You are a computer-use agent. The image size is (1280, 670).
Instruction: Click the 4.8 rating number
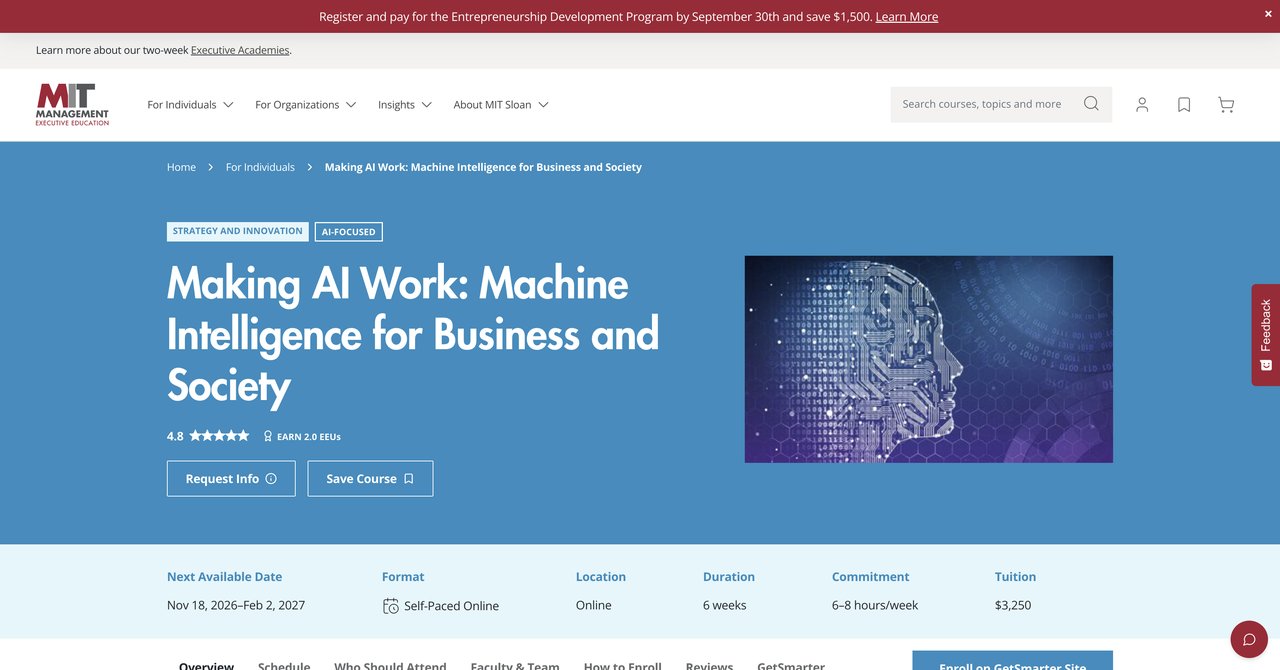(x=175, y=436)
